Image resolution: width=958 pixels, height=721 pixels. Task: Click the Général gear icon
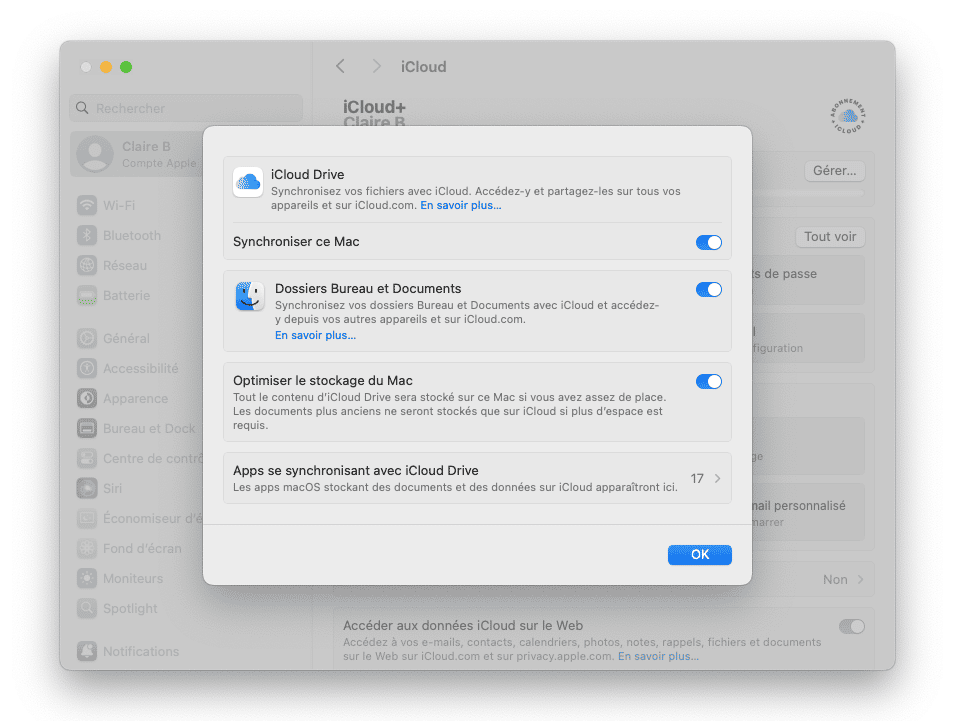tap(87, 338)
